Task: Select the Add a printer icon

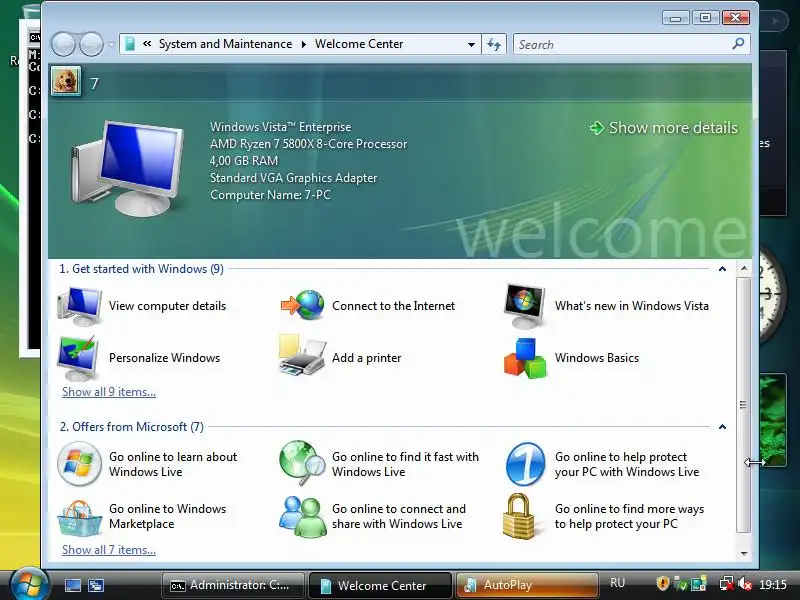Action: click(302, 355)
